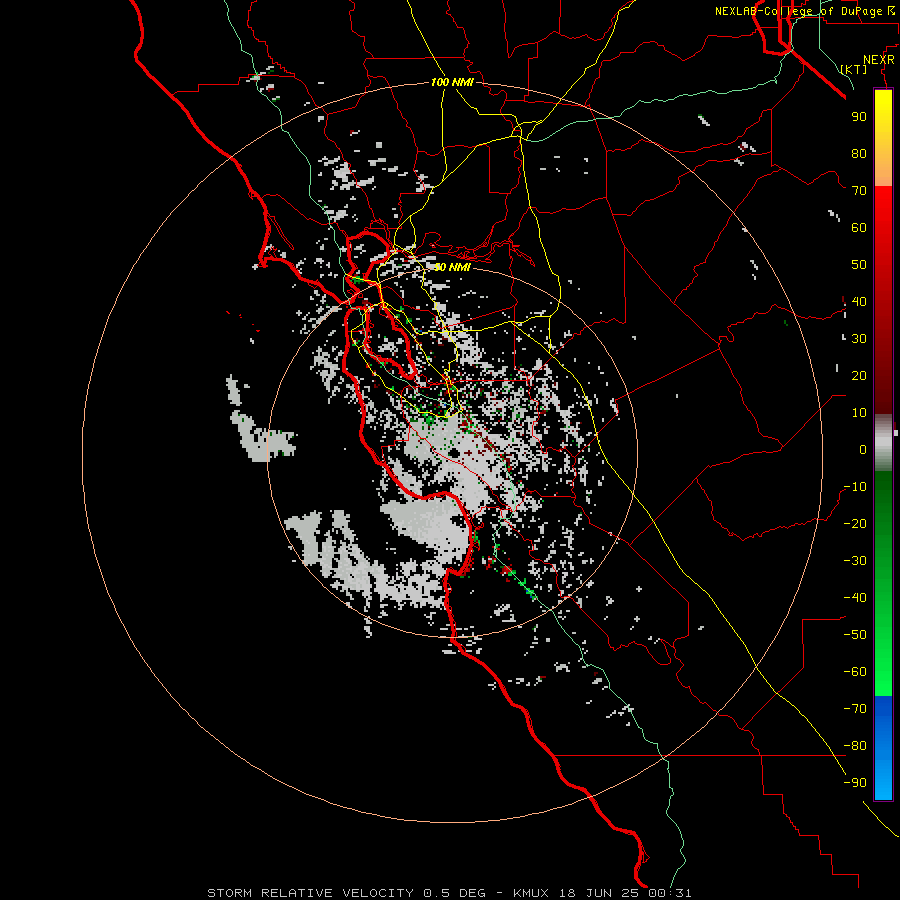
Task: Click the 50 value on velocity scale
Action: (859, 265)
